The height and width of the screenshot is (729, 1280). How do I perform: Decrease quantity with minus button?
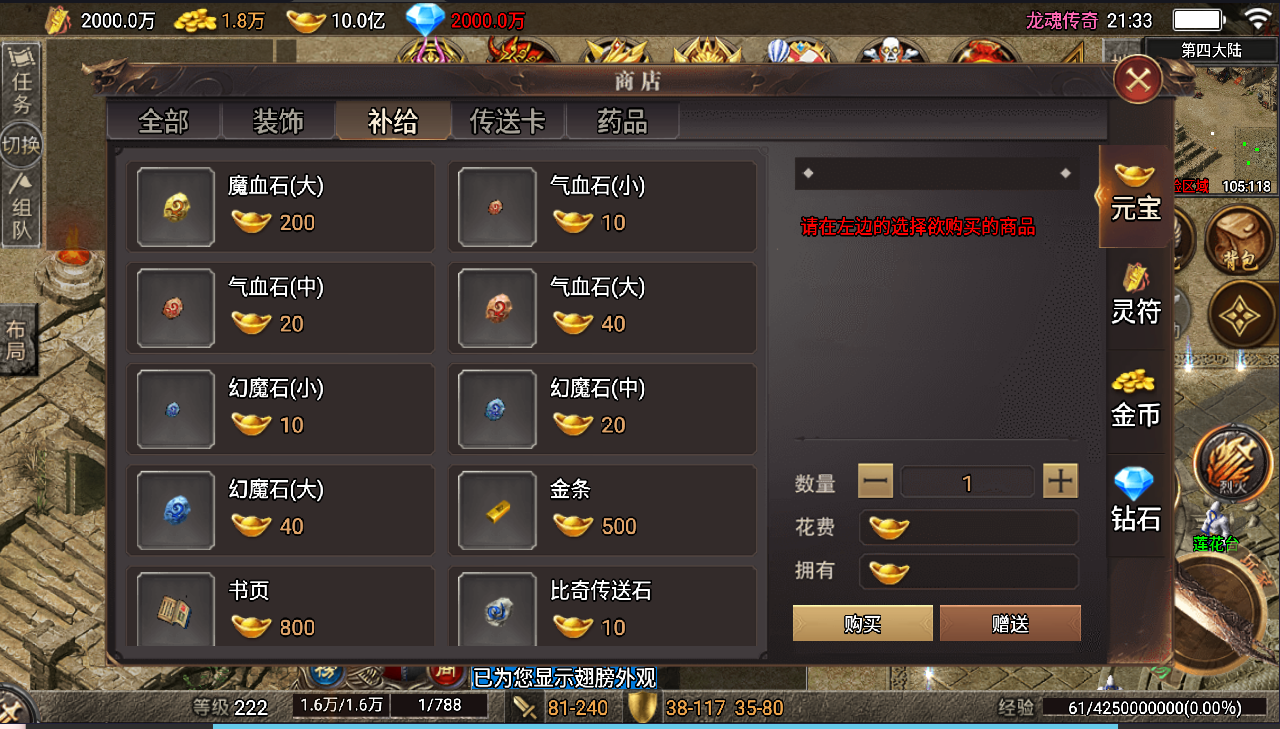coord(875,482)
